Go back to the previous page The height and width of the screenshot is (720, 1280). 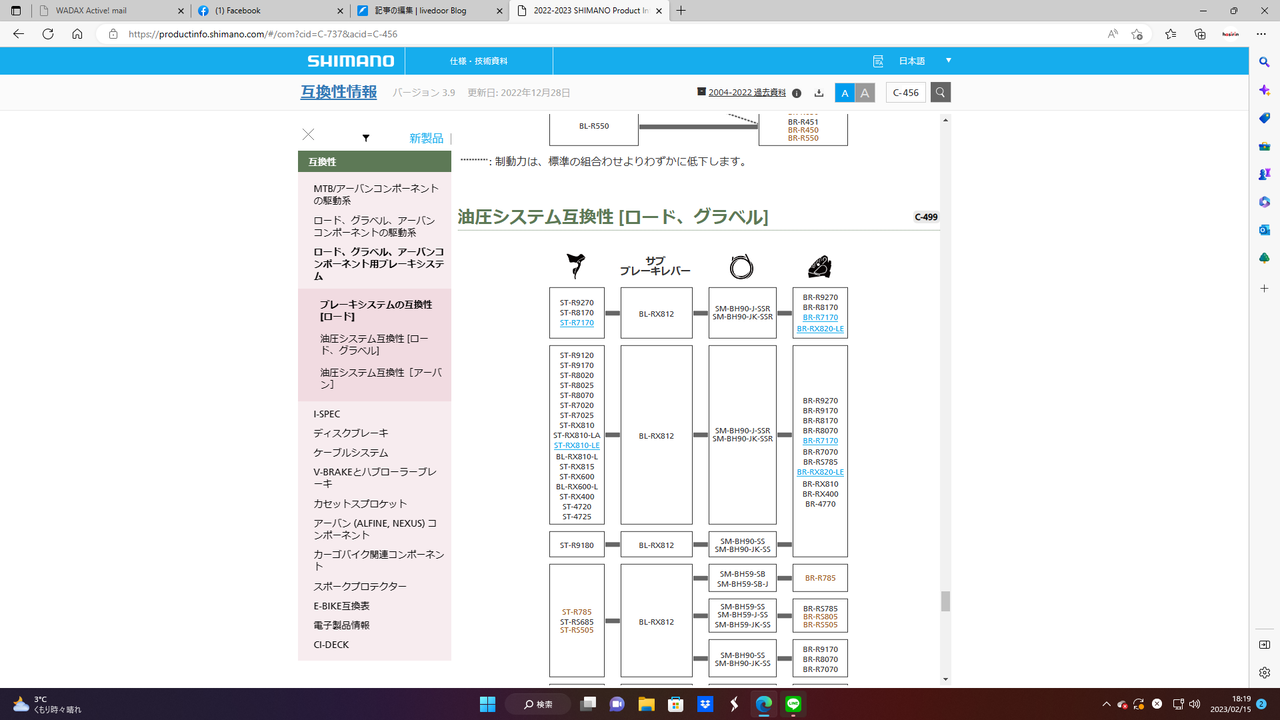tap(19, 33)
